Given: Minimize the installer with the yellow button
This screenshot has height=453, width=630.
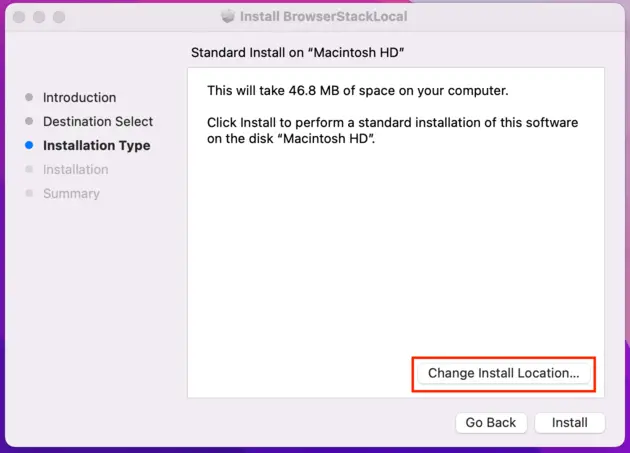Looking at the screenshot, I should [x=40, y=18].
